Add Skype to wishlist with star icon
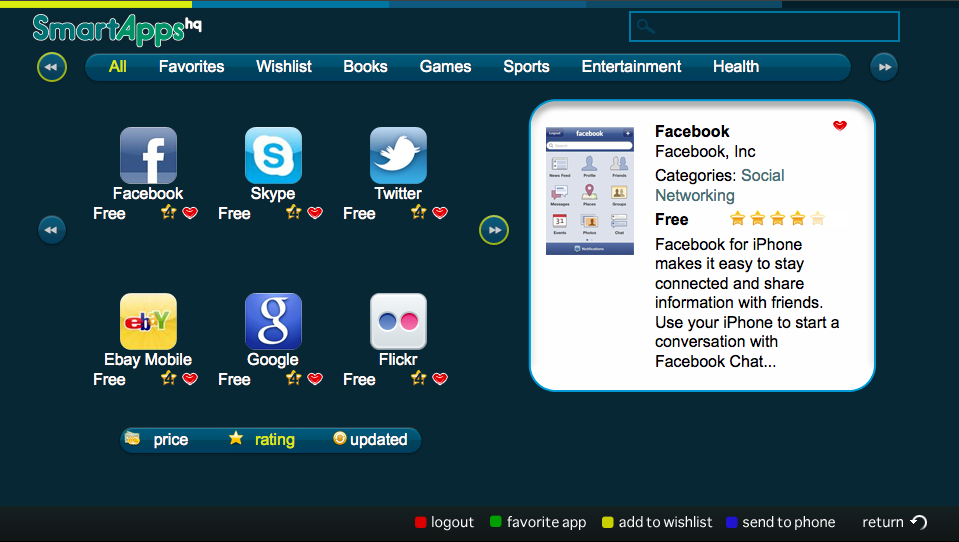959x542 pixels. [294, 212]
